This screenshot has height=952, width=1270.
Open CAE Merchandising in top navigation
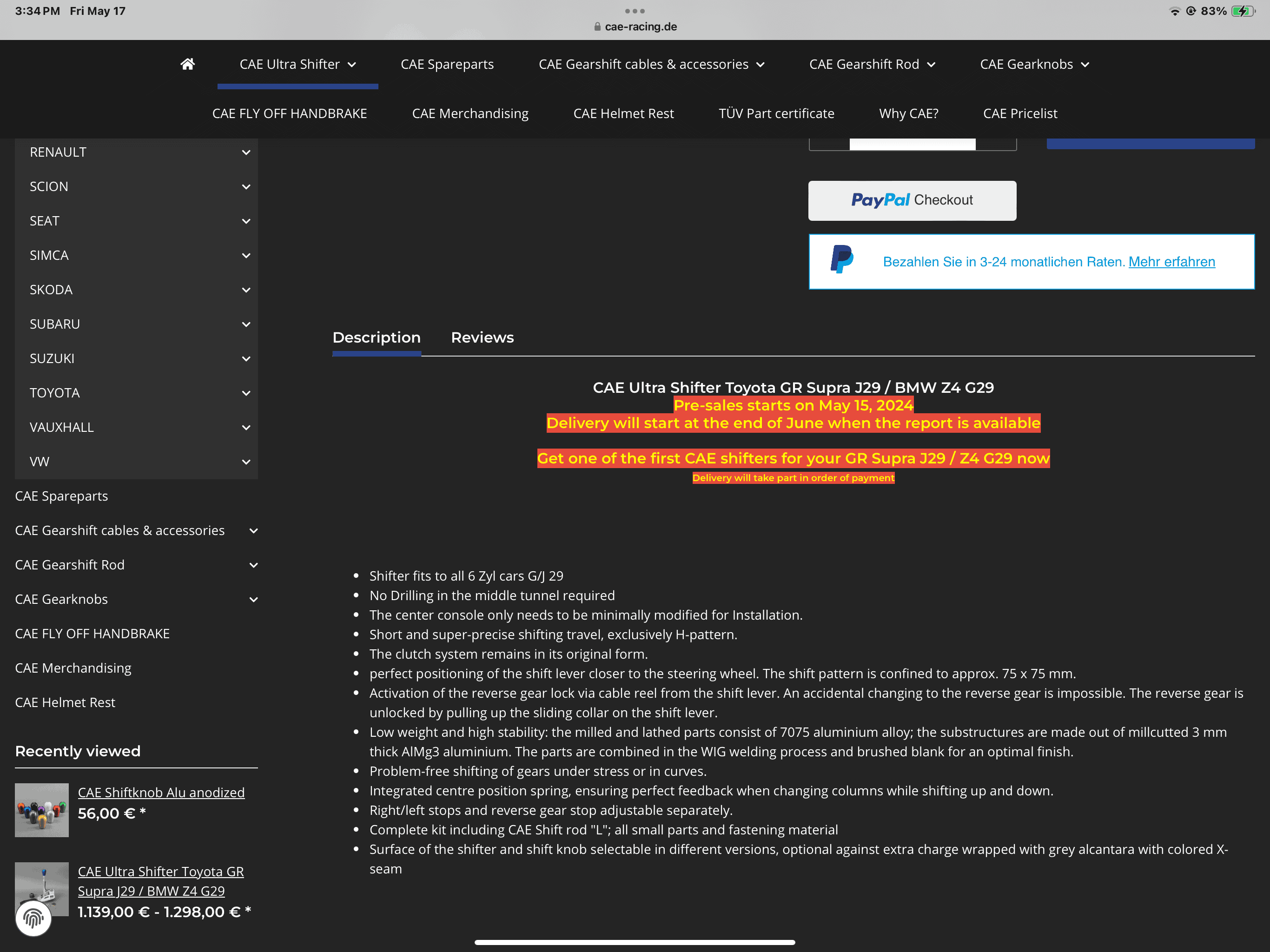point(470,114)
